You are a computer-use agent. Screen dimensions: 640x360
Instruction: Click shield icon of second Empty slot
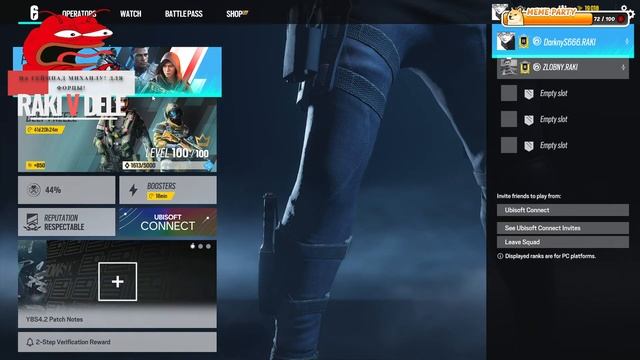pos(529,120)
